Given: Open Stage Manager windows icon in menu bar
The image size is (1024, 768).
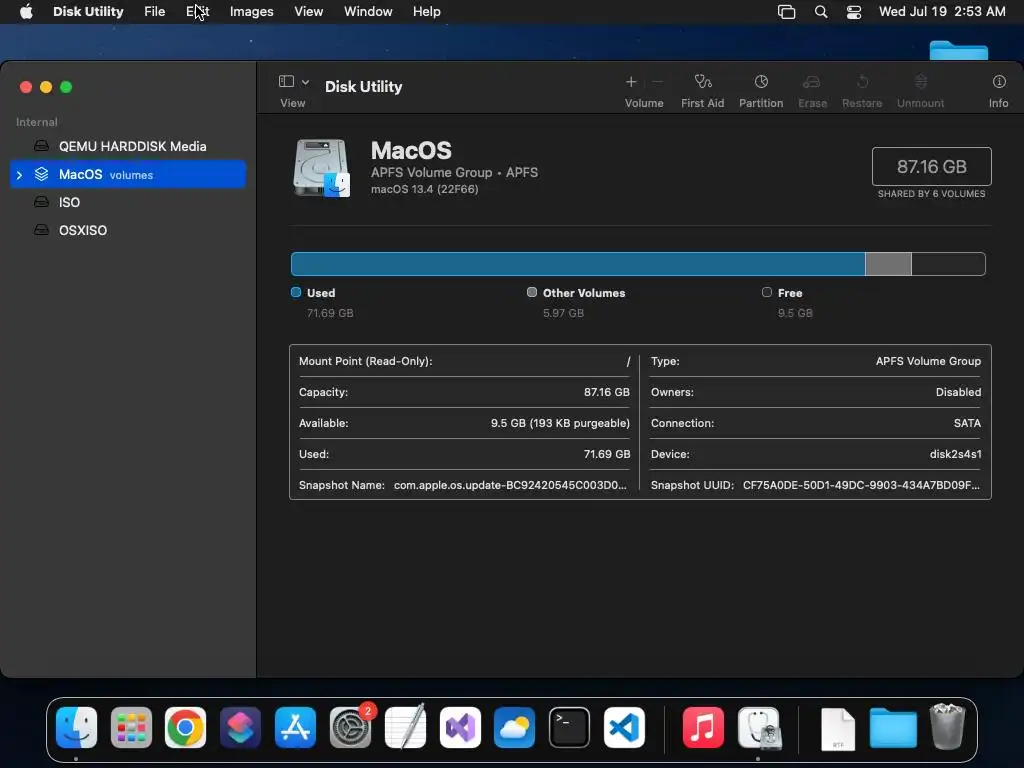Looking at the screenshot, I should [786, 12].
